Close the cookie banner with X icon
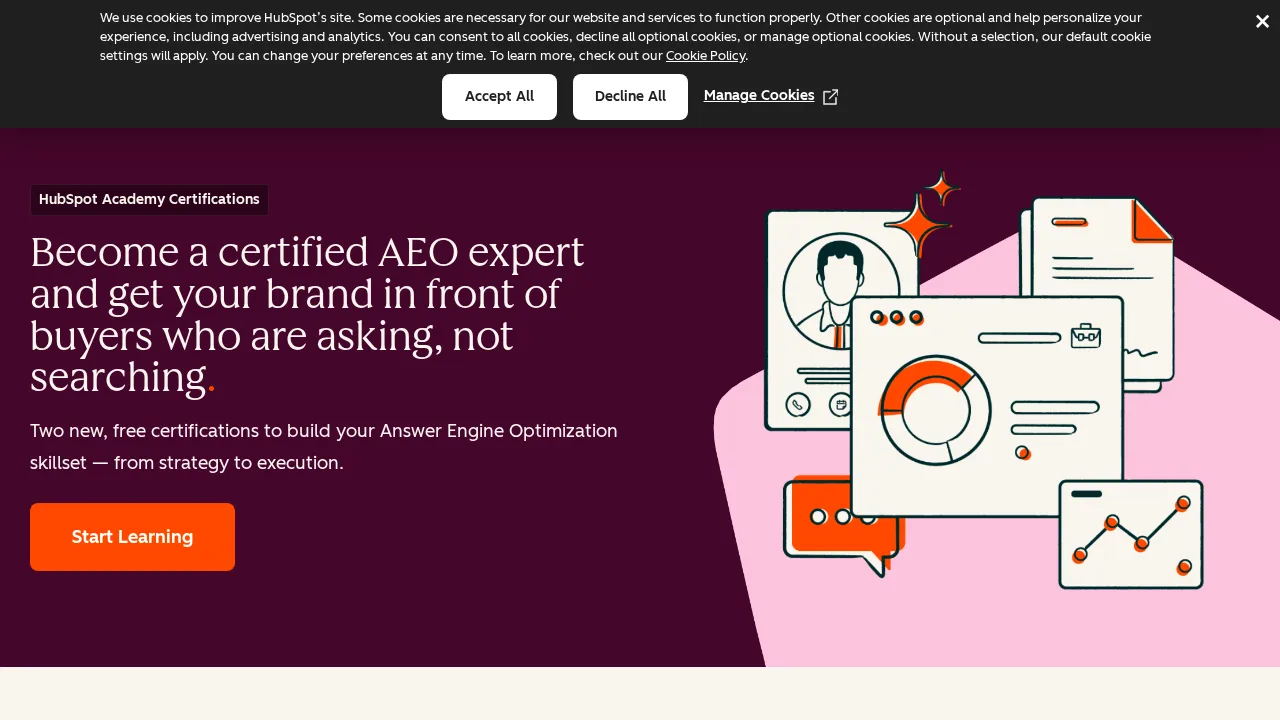 (x=1262, y=22)
